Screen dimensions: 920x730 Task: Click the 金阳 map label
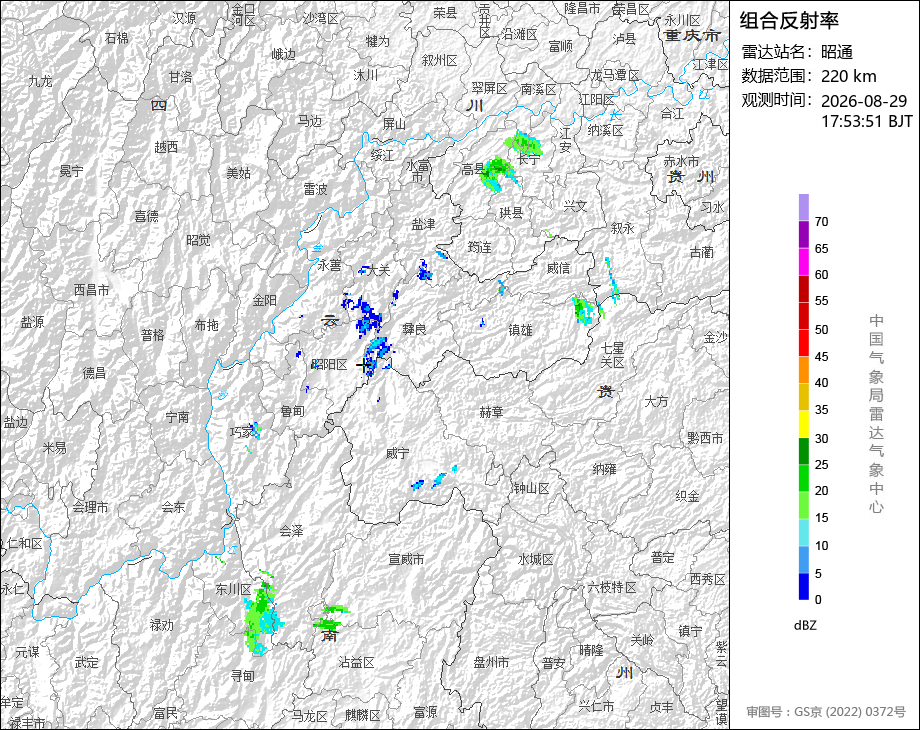tap(264, 300)
